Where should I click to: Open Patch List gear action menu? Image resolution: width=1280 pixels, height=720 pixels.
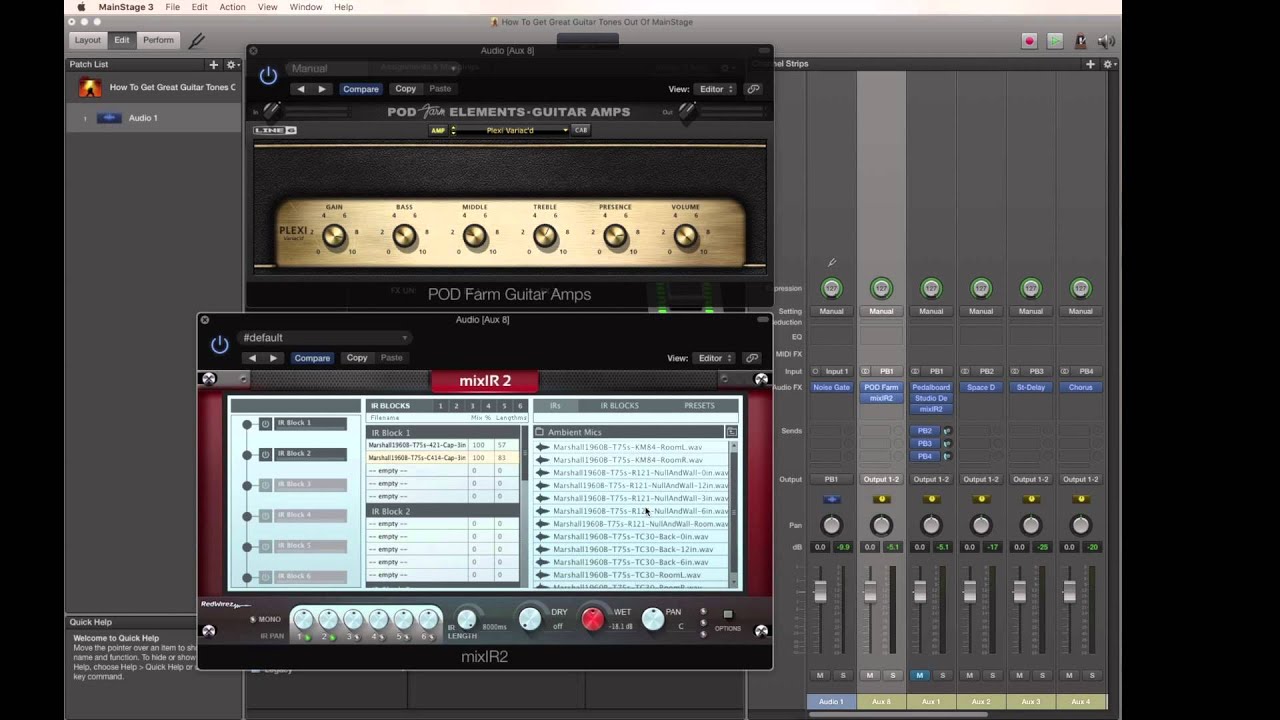(x=231, y=65)
